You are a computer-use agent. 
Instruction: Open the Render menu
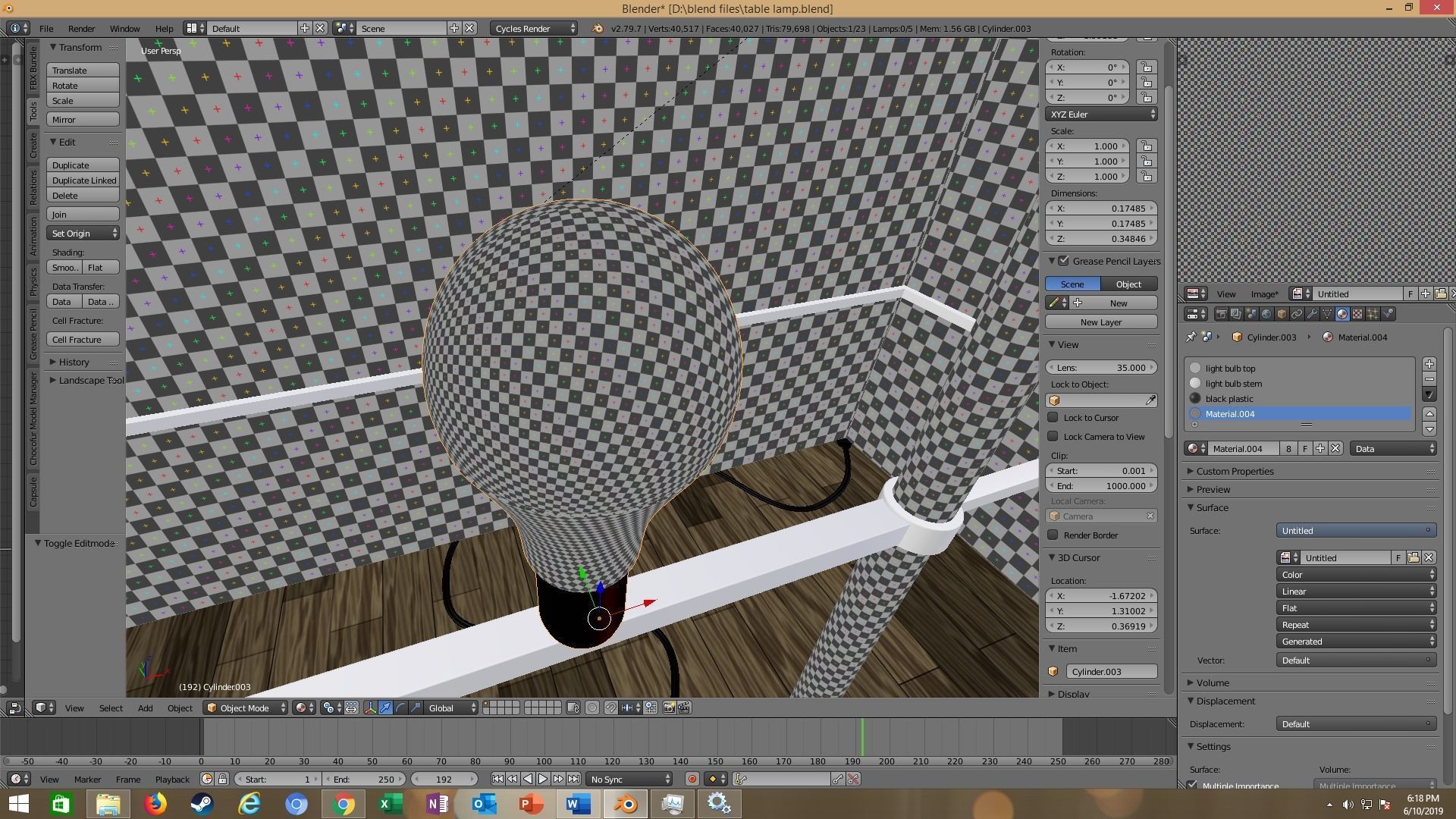click(81, 29)
